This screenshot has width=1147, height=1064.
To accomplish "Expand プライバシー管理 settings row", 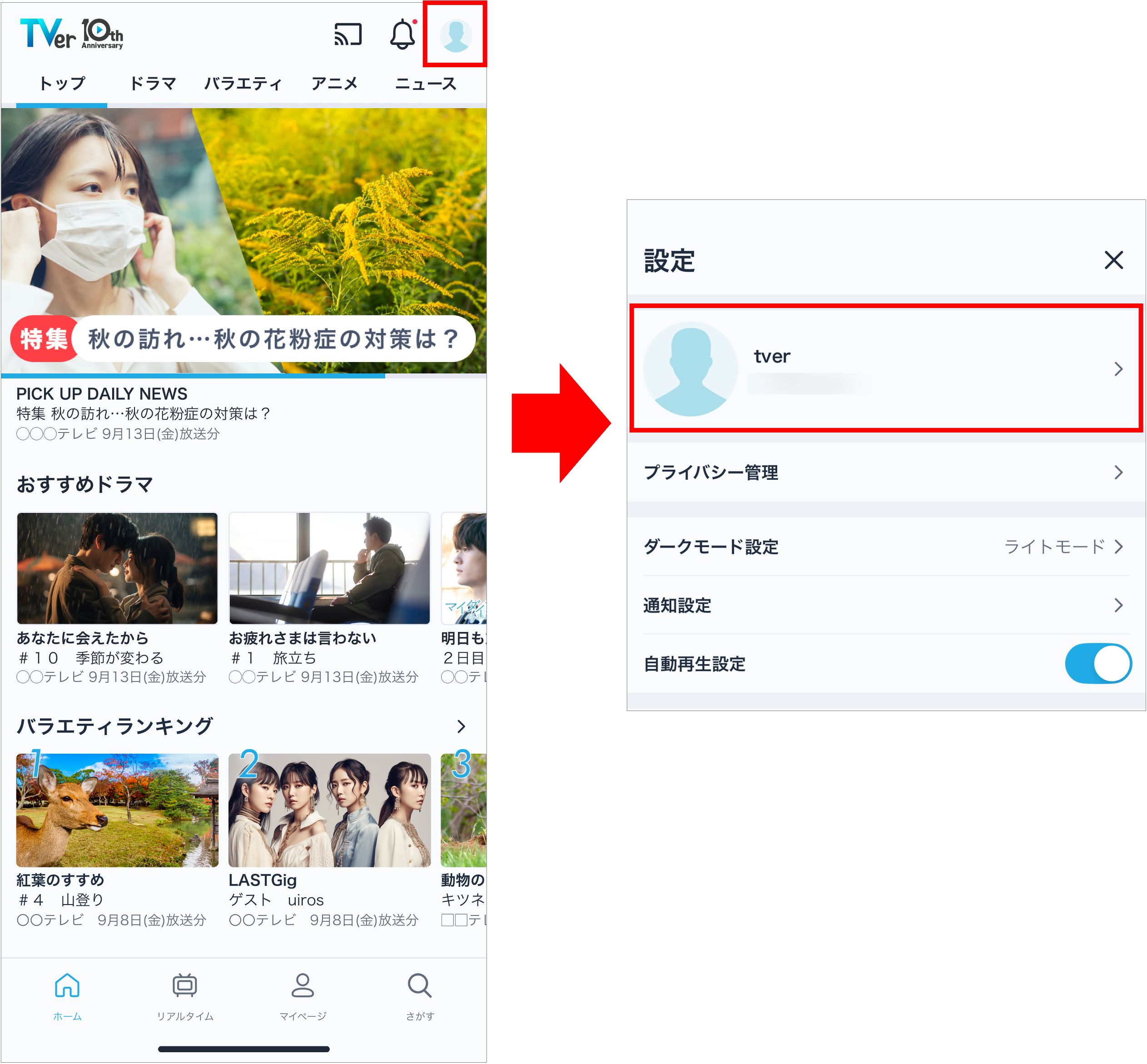I will (x=886, y=472).
